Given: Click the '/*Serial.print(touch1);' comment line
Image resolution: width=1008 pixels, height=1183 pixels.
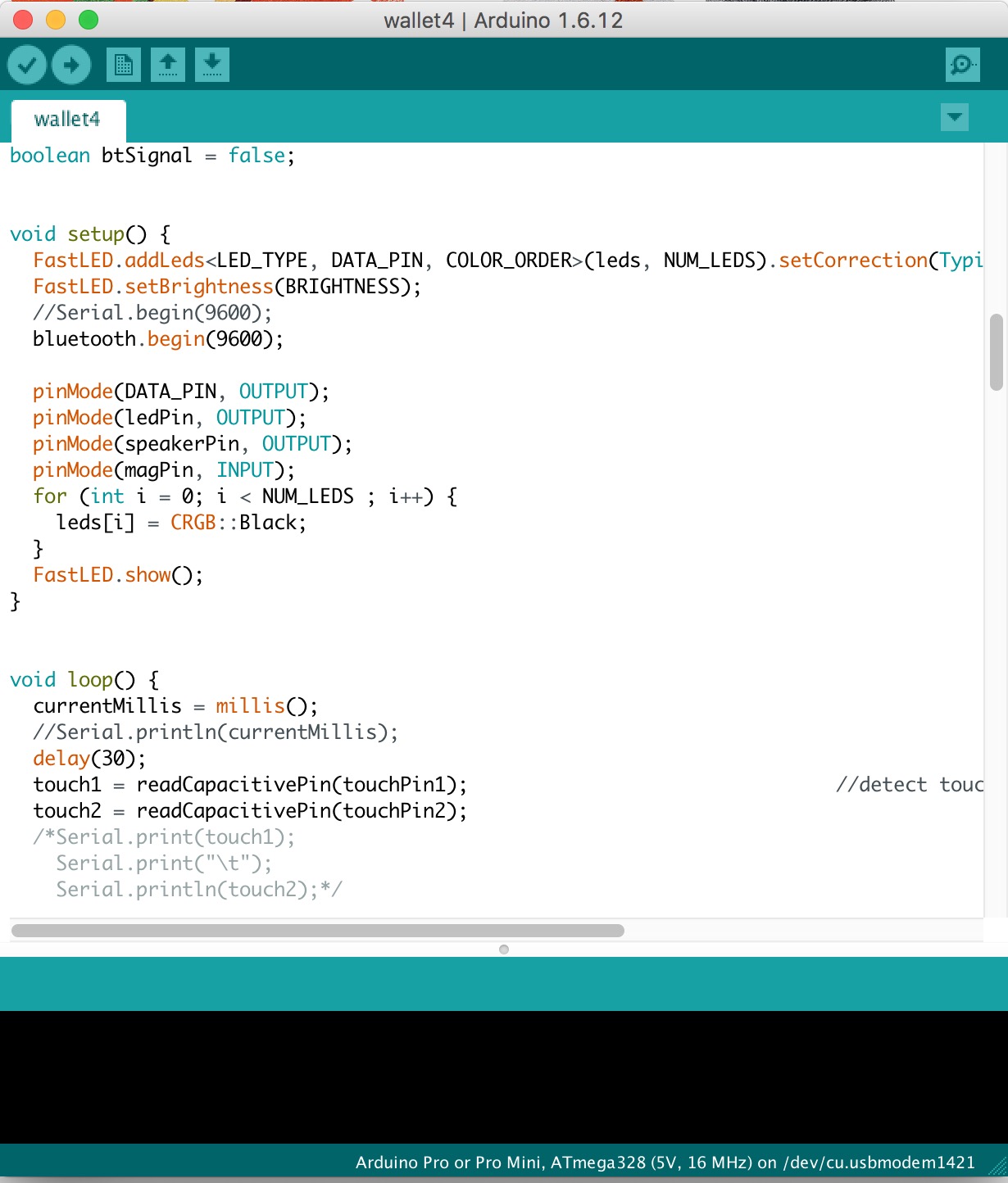Looking at the screenshot, I should (x=164, y=837).
